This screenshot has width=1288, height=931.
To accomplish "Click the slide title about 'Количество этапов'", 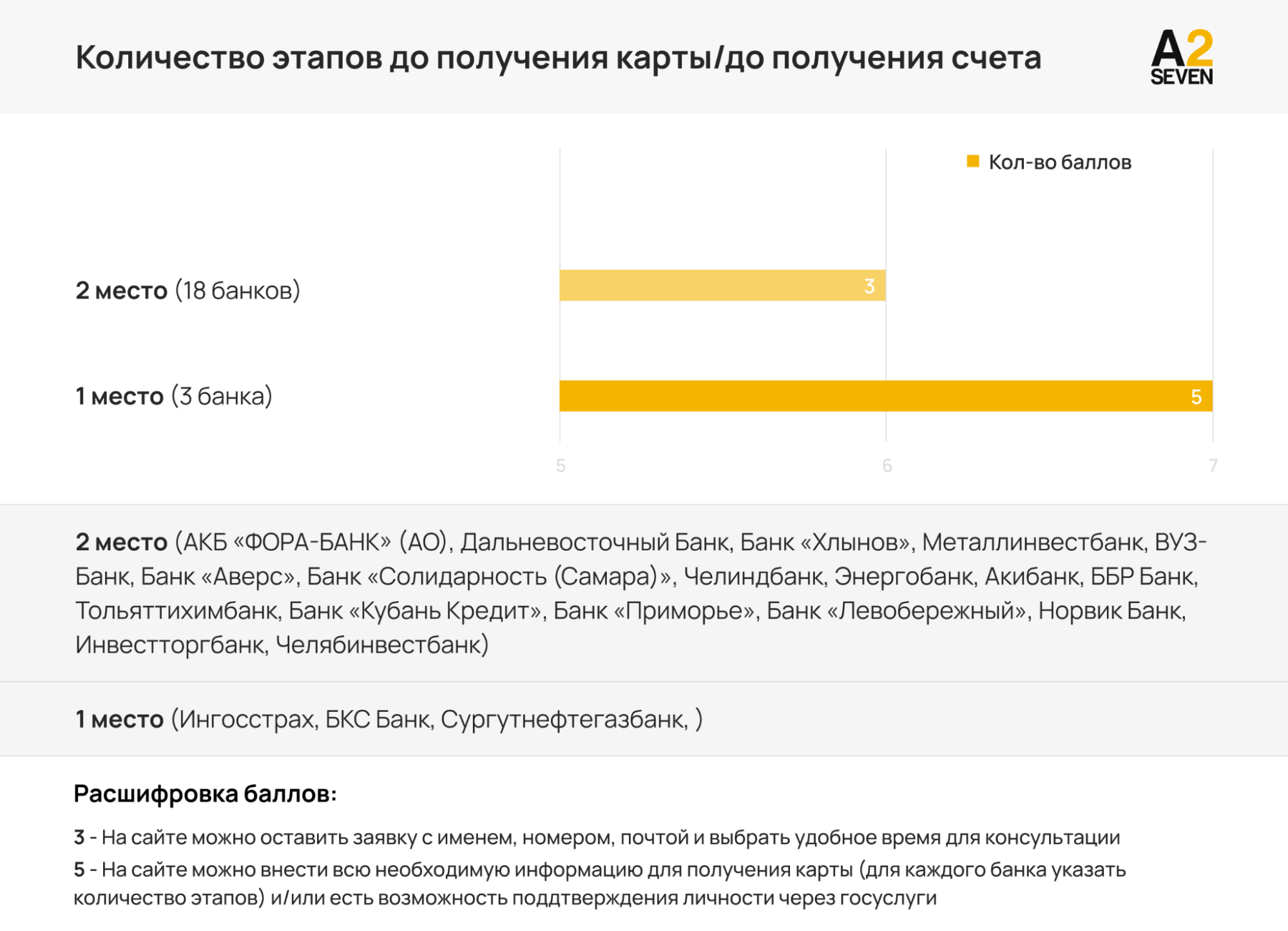I will click(x=558, y=58).
